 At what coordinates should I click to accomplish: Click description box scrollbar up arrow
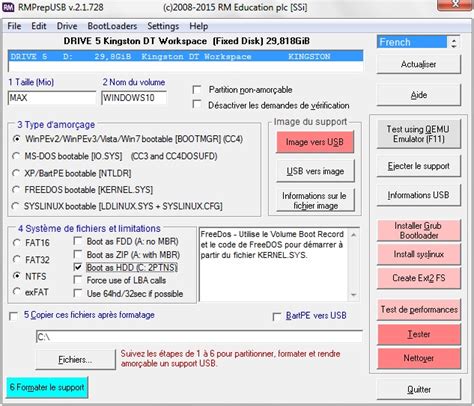[353, 235]
